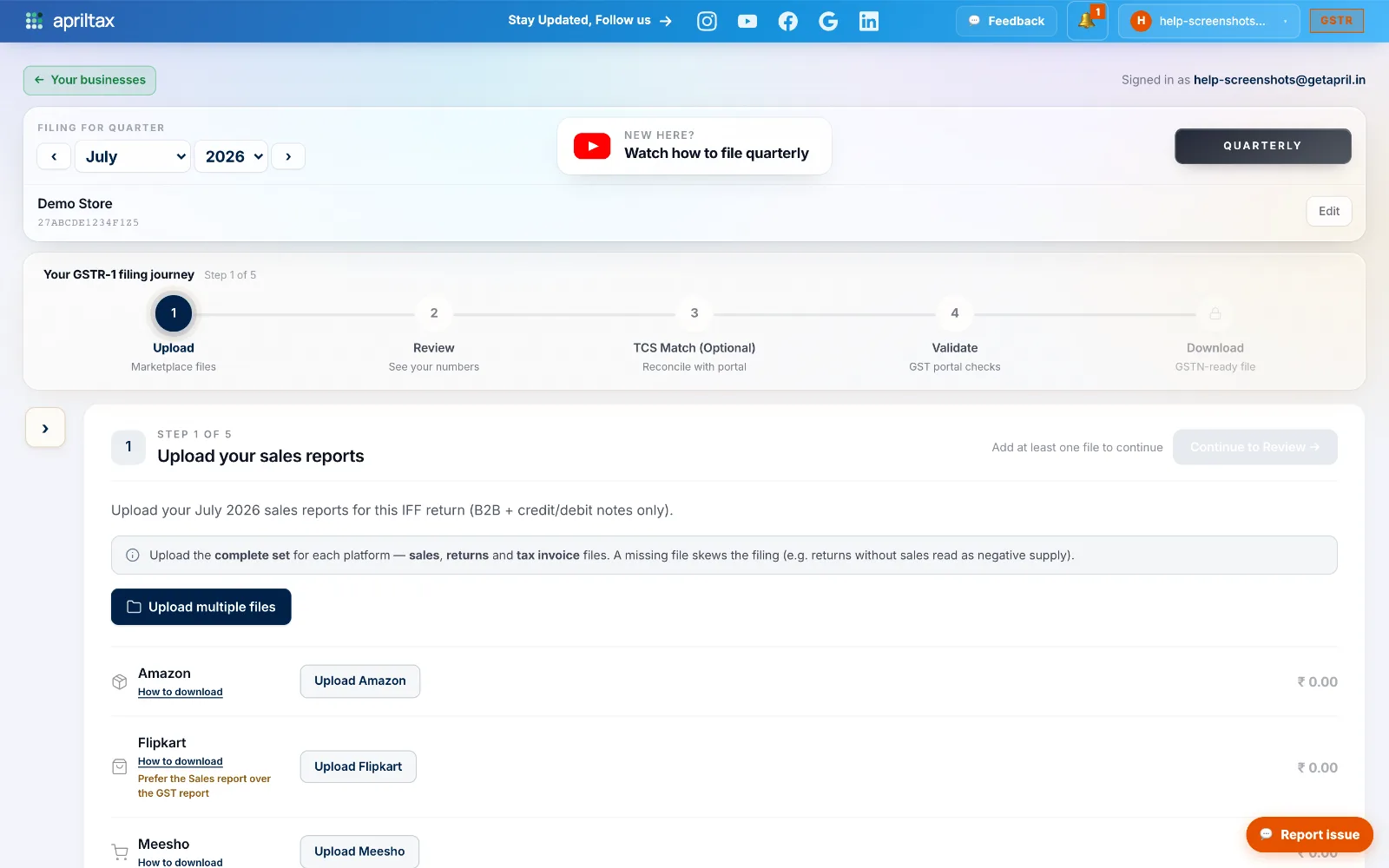Open the LinkedIn social icon
1389x868 pixels.
869,21
